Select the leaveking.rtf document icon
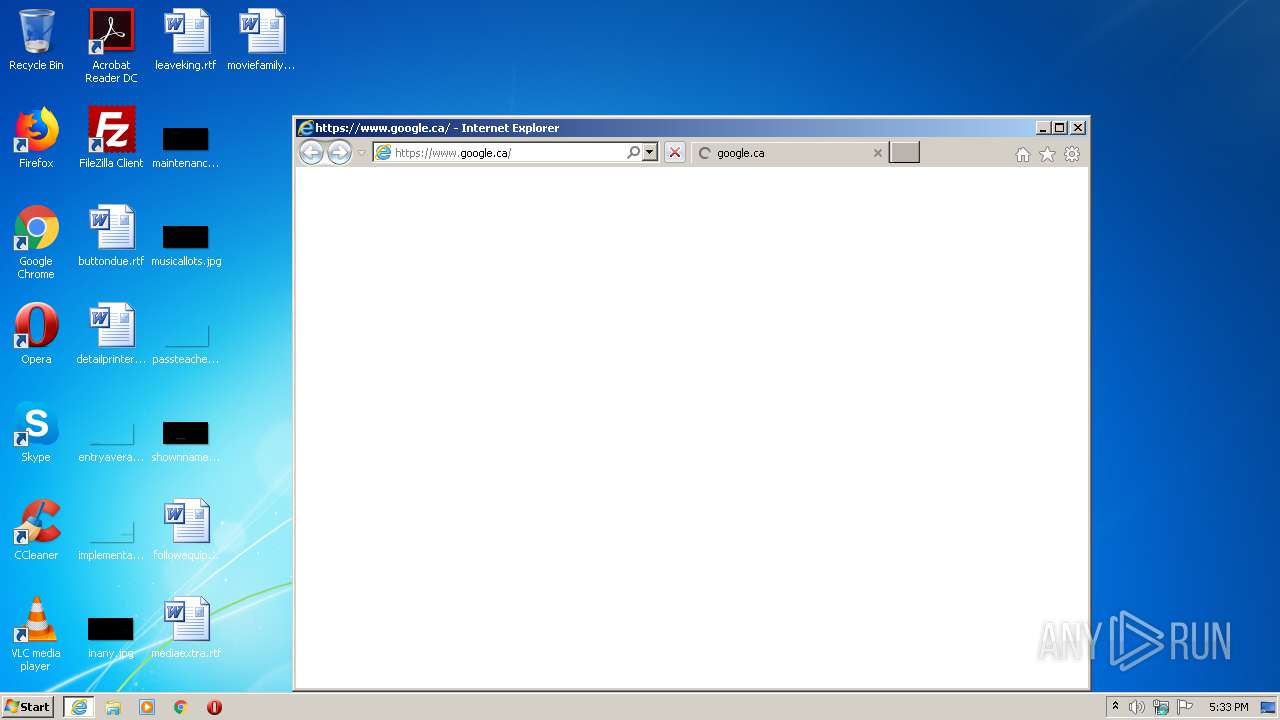 coord(186,41)
